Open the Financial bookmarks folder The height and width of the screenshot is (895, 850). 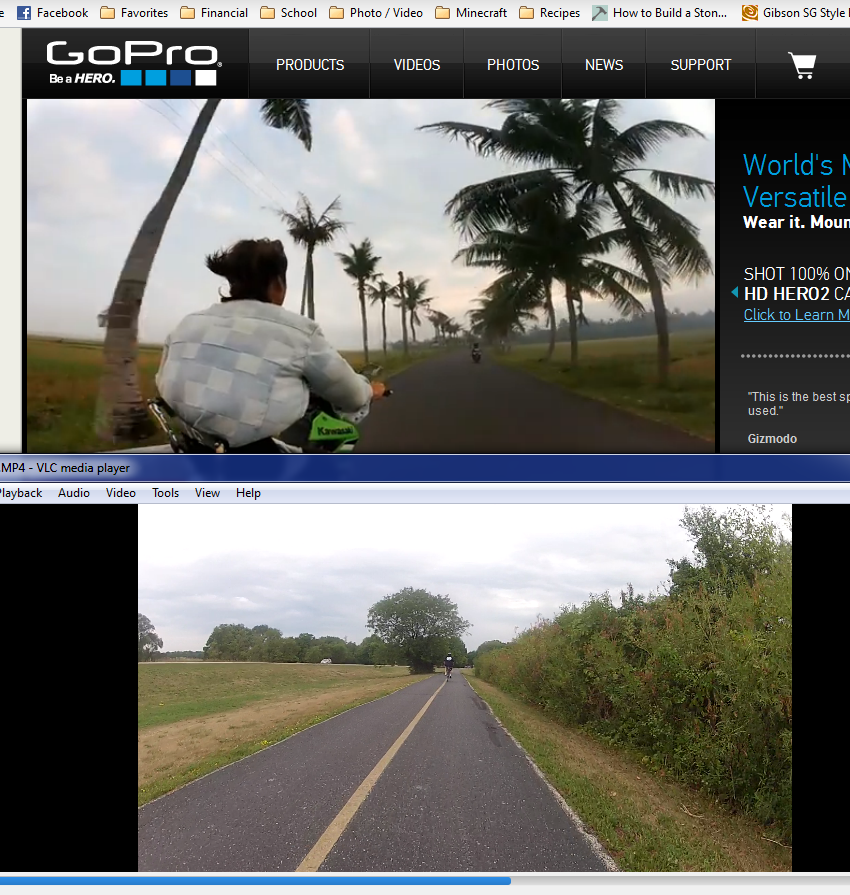tap(214, 13)
